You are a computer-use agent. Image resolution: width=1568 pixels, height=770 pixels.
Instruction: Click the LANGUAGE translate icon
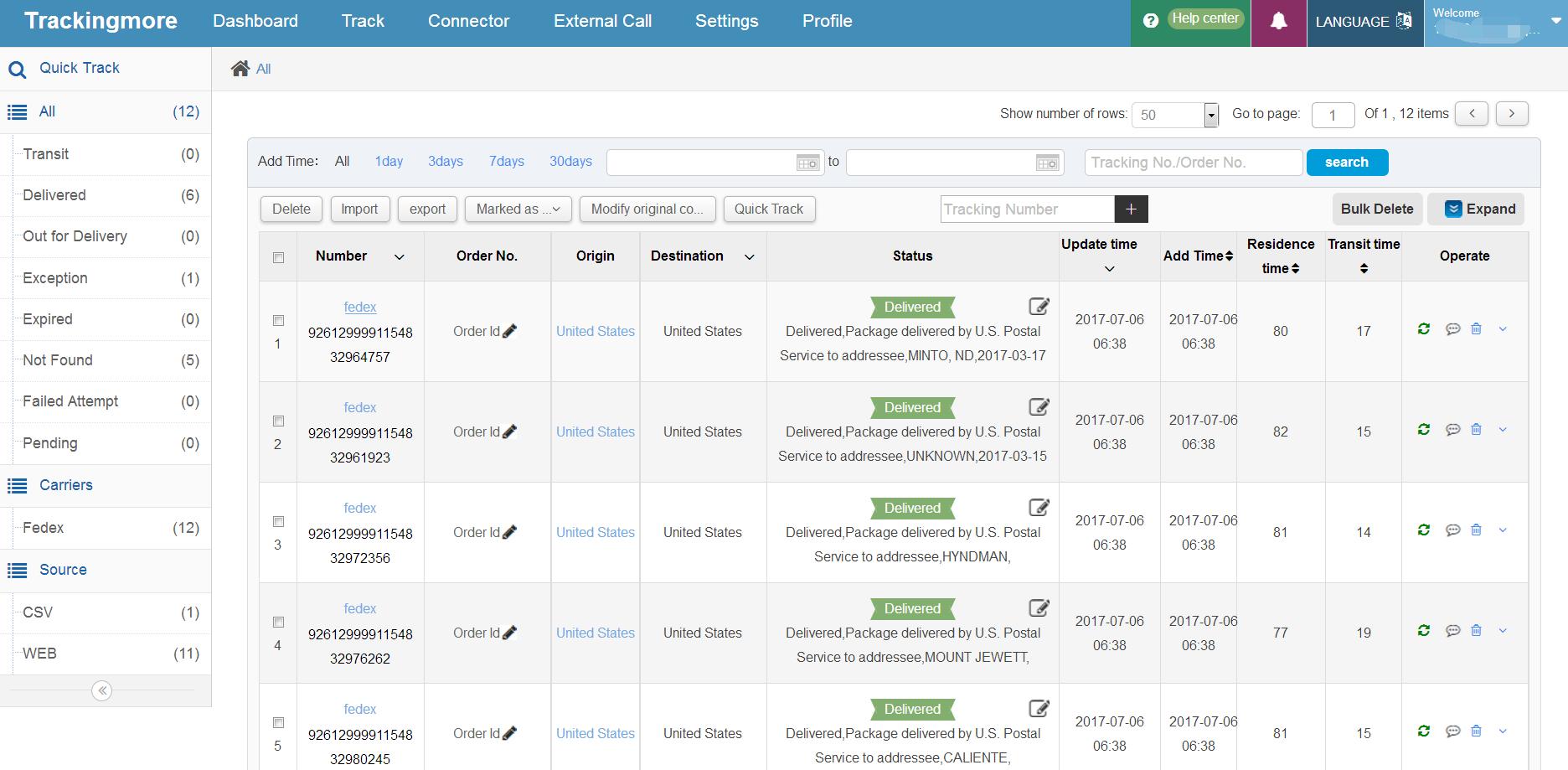(1404, 21)
